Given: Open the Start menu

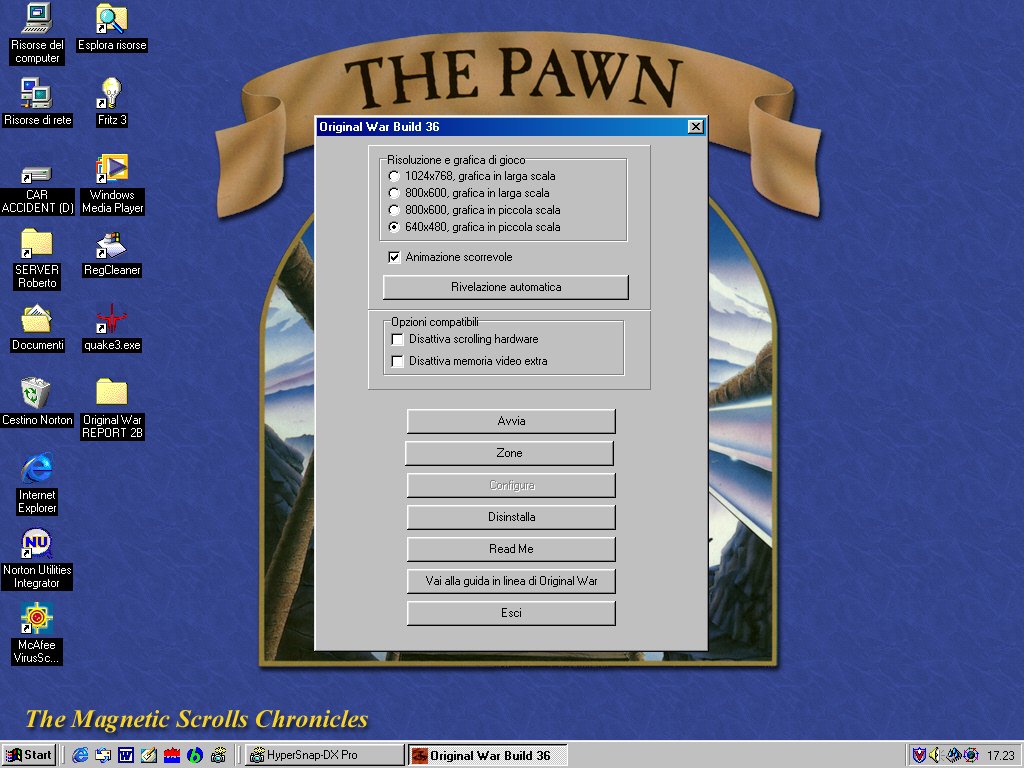Looking at the screenshot, I should pos(29,756).
